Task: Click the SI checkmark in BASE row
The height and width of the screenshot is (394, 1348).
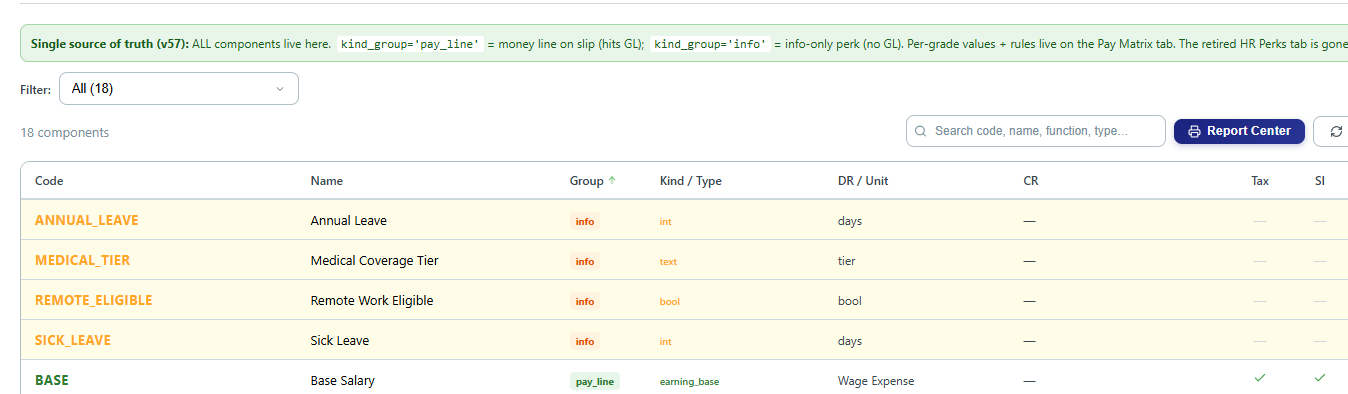Action: [1320, 378]
